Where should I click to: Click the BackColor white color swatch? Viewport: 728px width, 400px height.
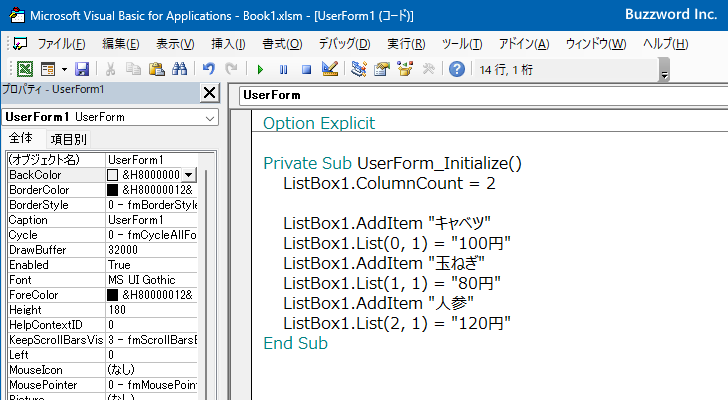113,175
